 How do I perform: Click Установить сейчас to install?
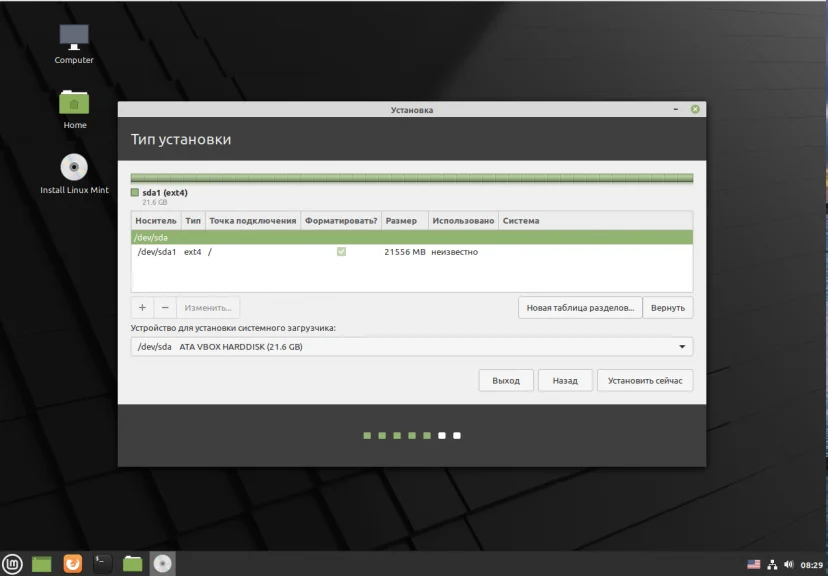click(x=645, y=381)
